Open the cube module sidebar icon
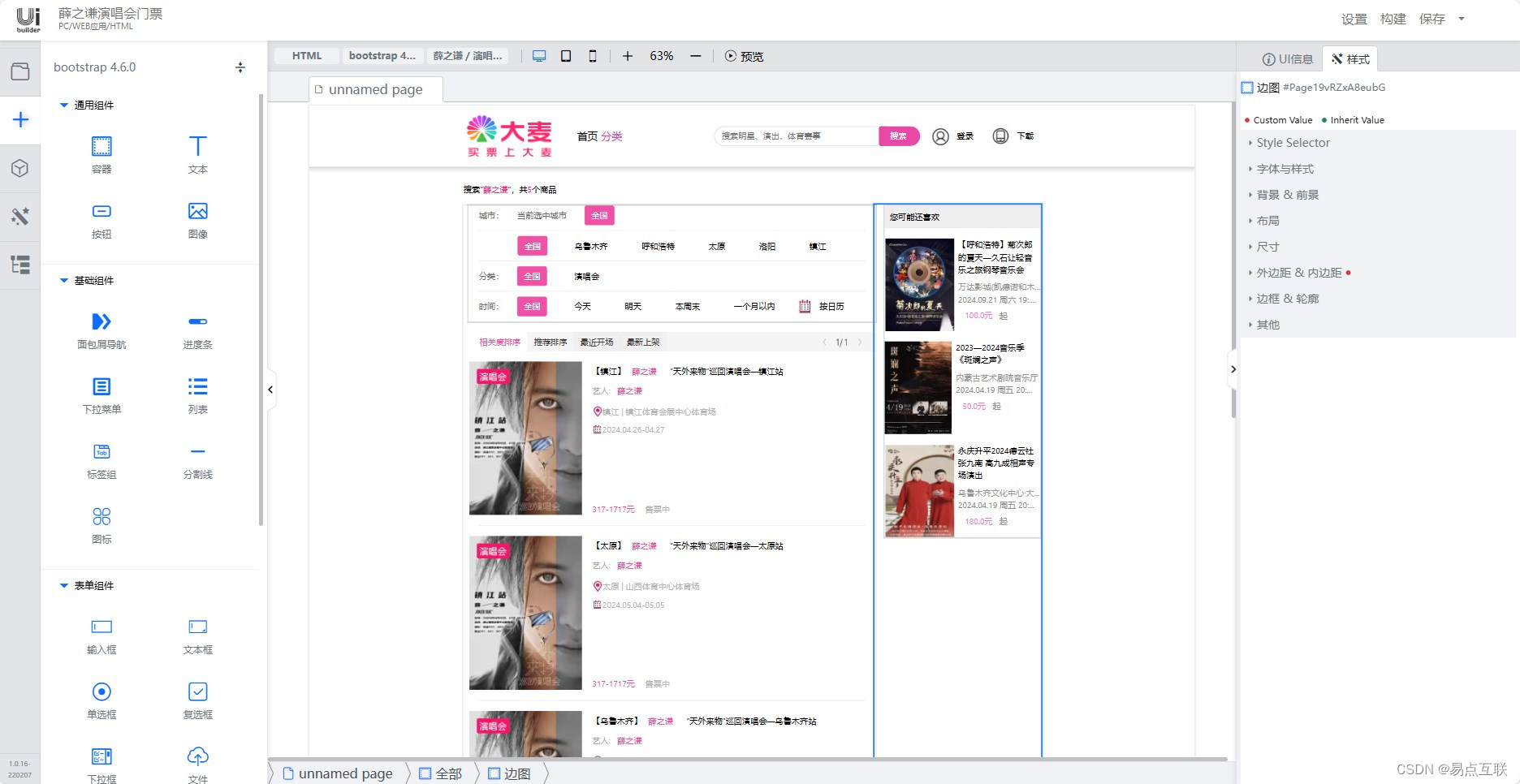This screenshot has height=784, width=1520. tap(20, 168)
